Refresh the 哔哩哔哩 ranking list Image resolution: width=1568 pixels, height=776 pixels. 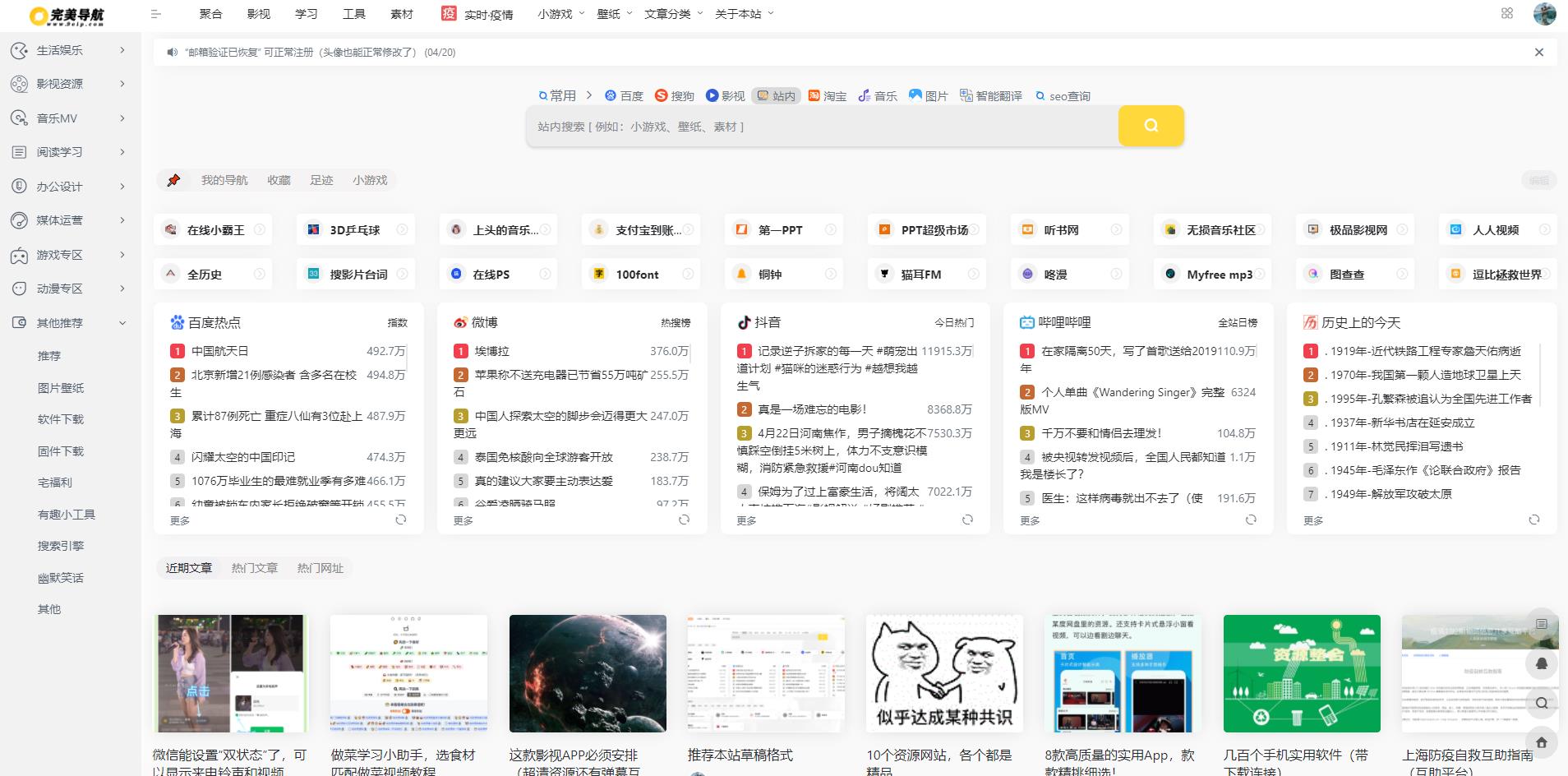[x=1251, y=520]
